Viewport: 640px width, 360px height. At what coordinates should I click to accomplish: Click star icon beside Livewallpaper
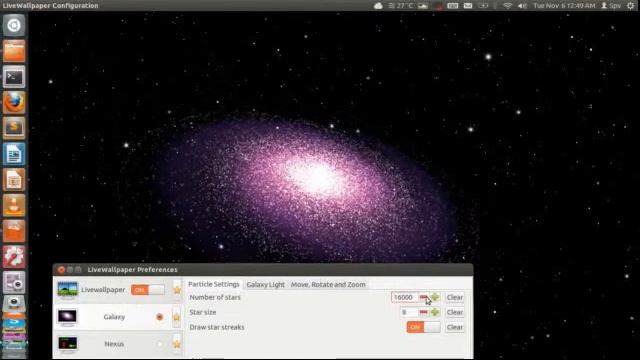coord(177,290)
